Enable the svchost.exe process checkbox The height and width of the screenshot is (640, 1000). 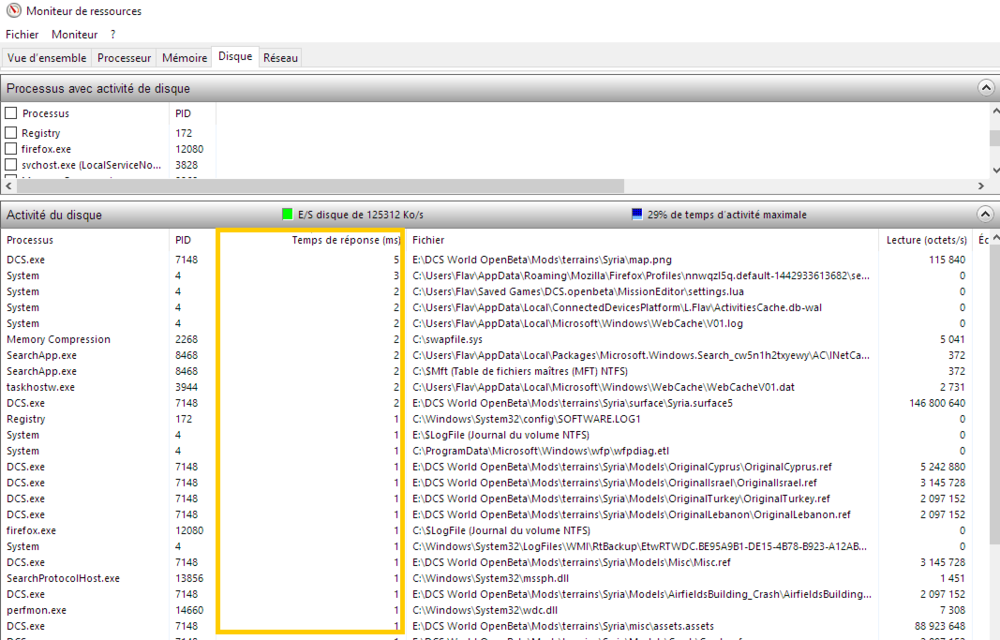(x=11, y=164)
